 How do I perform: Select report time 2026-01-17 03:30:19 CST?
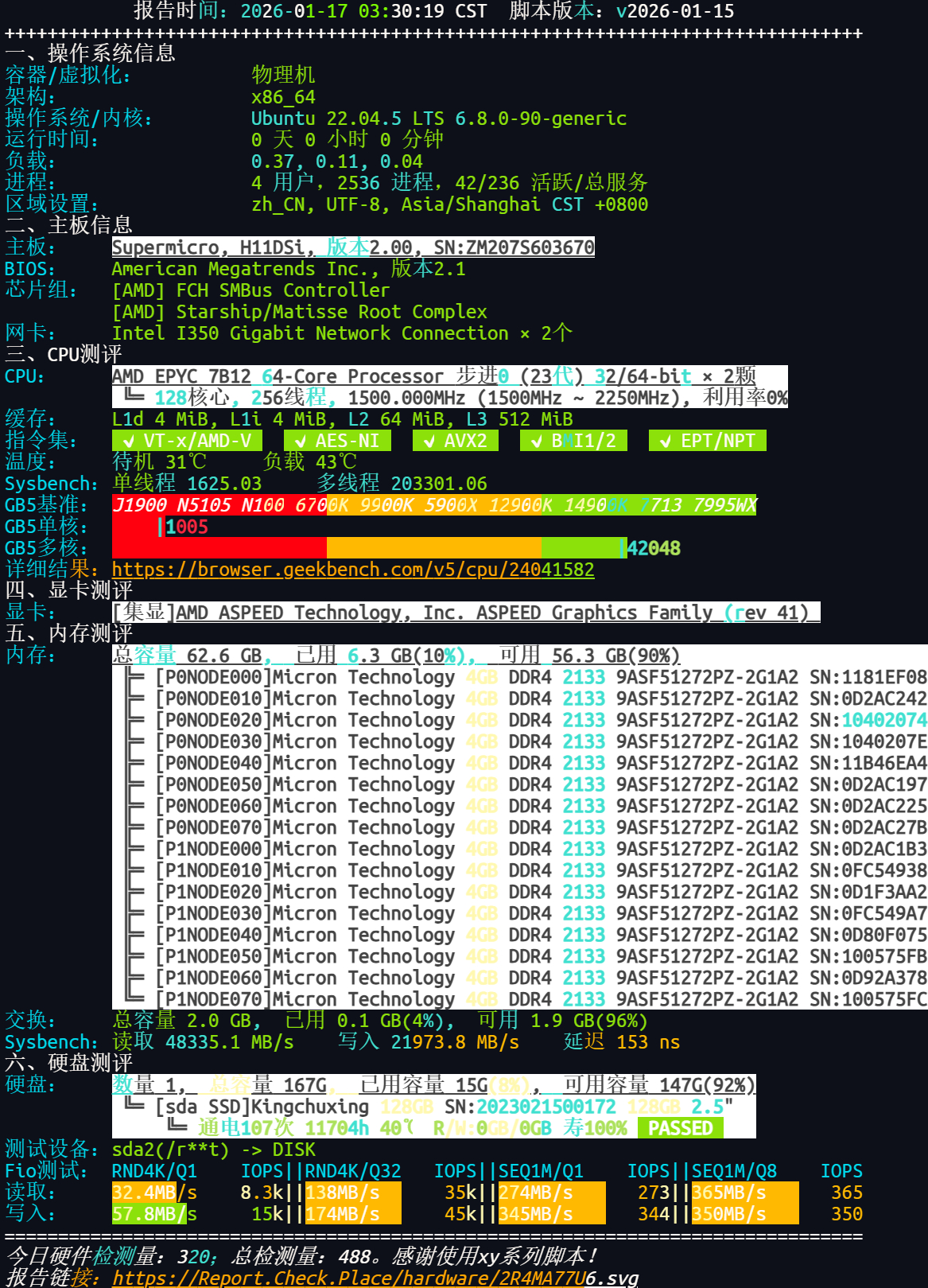363,11
